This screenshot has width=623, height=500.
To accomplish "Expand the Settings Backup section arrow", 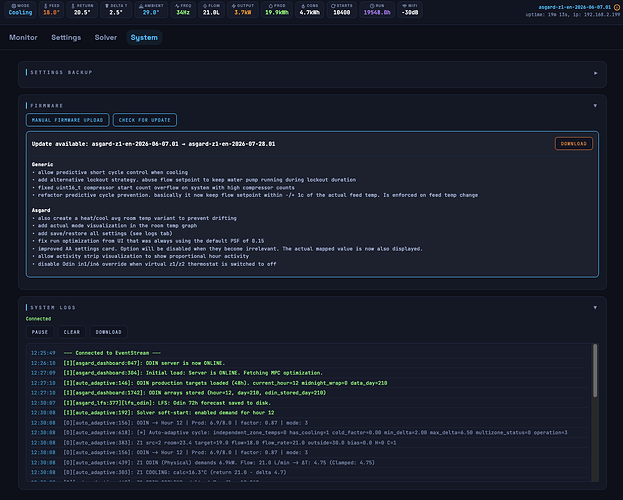I will (x=595, y=73).
